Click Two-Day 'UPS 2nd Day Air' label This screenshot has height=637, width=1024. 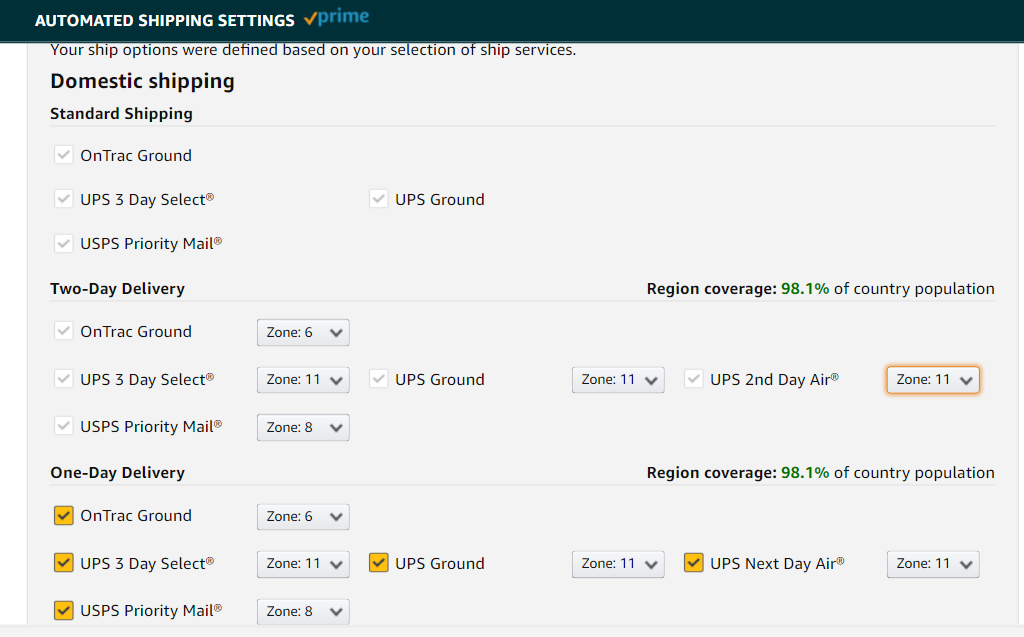[775, 380]
